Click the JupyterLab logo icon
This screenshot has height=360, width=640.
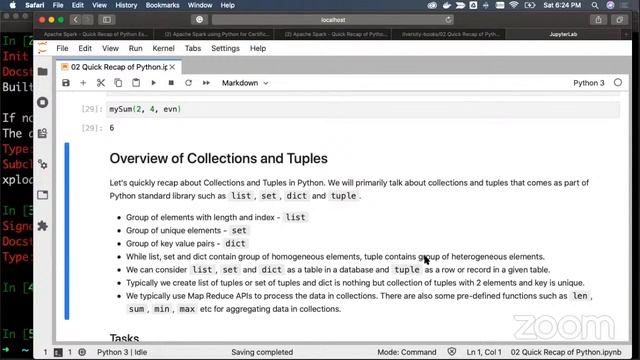(42, 48)
